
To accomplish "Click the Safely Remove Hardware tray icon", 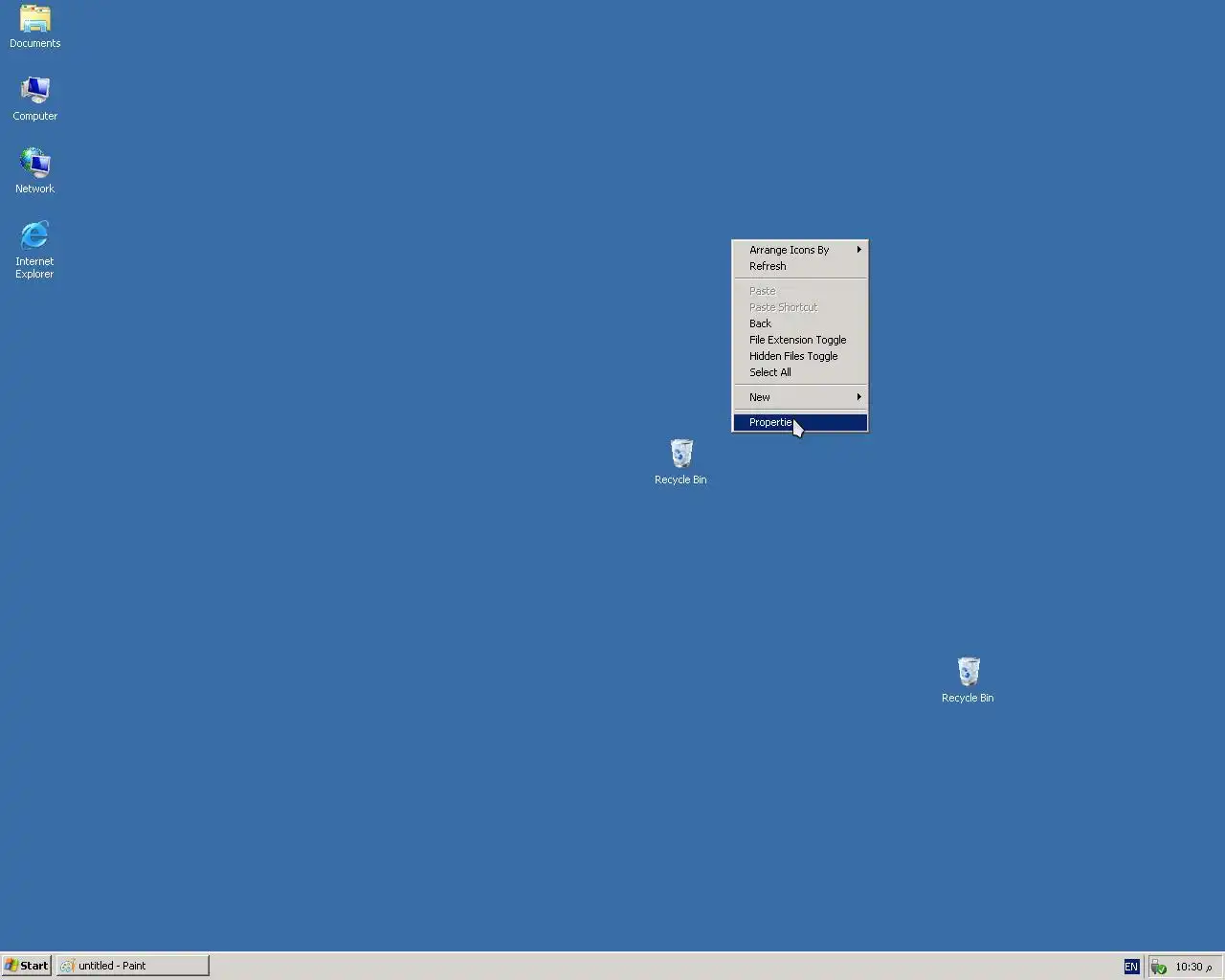I will (1158, 967).
